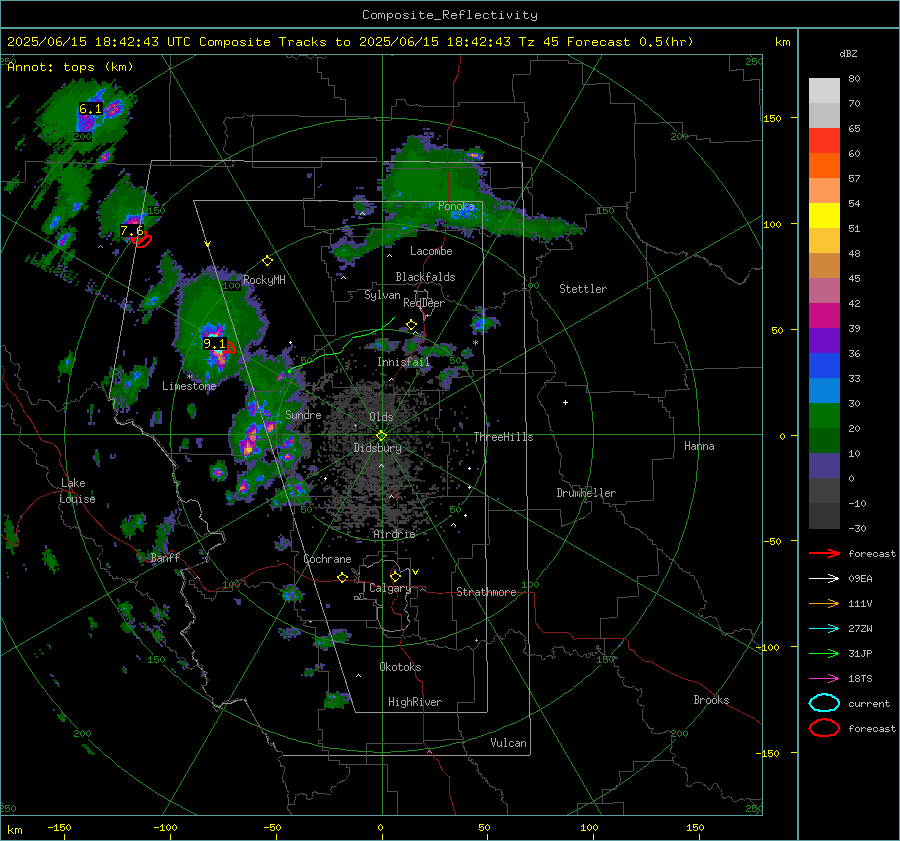This screenshot has width=900, height=841.
Task: Click the Brooks town label
Action: coord(711,700)
